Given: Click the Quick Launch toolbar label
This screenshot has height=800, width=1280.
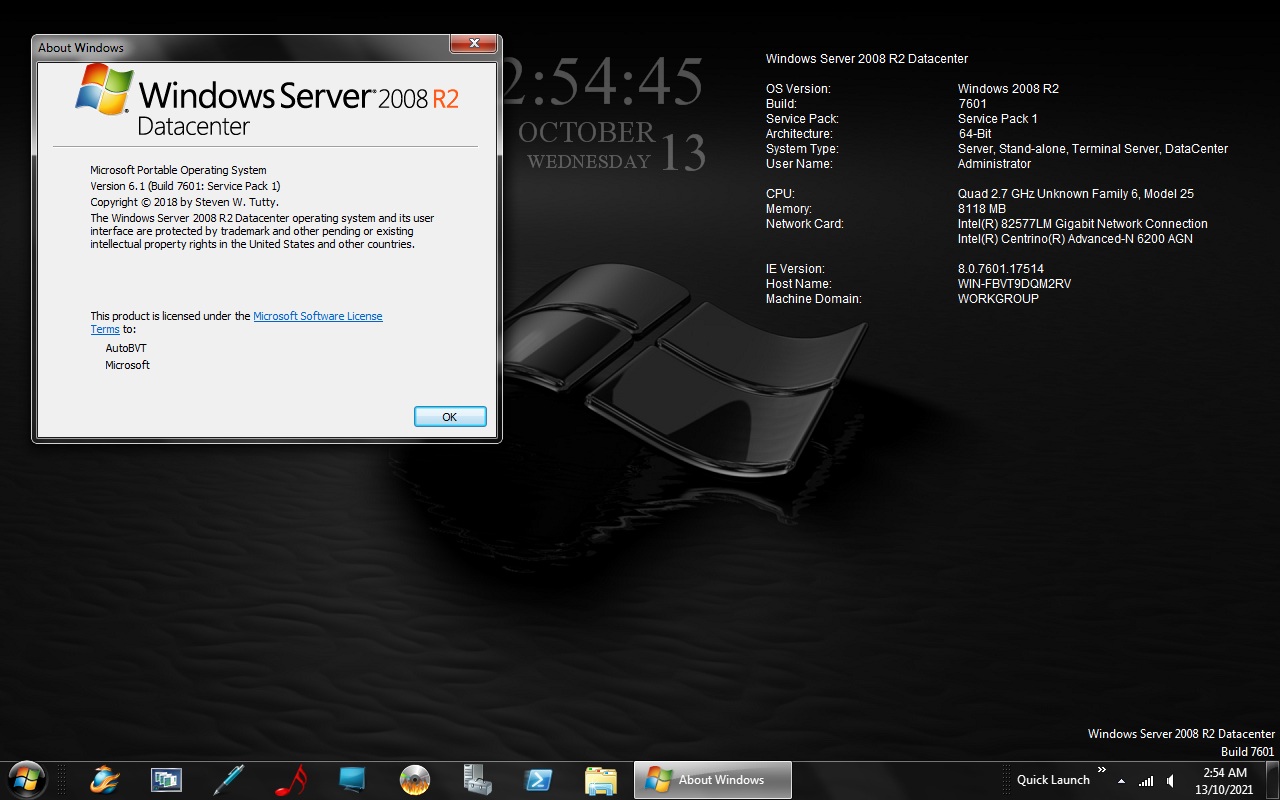Looking at the screenshot, I should 1053,780.
